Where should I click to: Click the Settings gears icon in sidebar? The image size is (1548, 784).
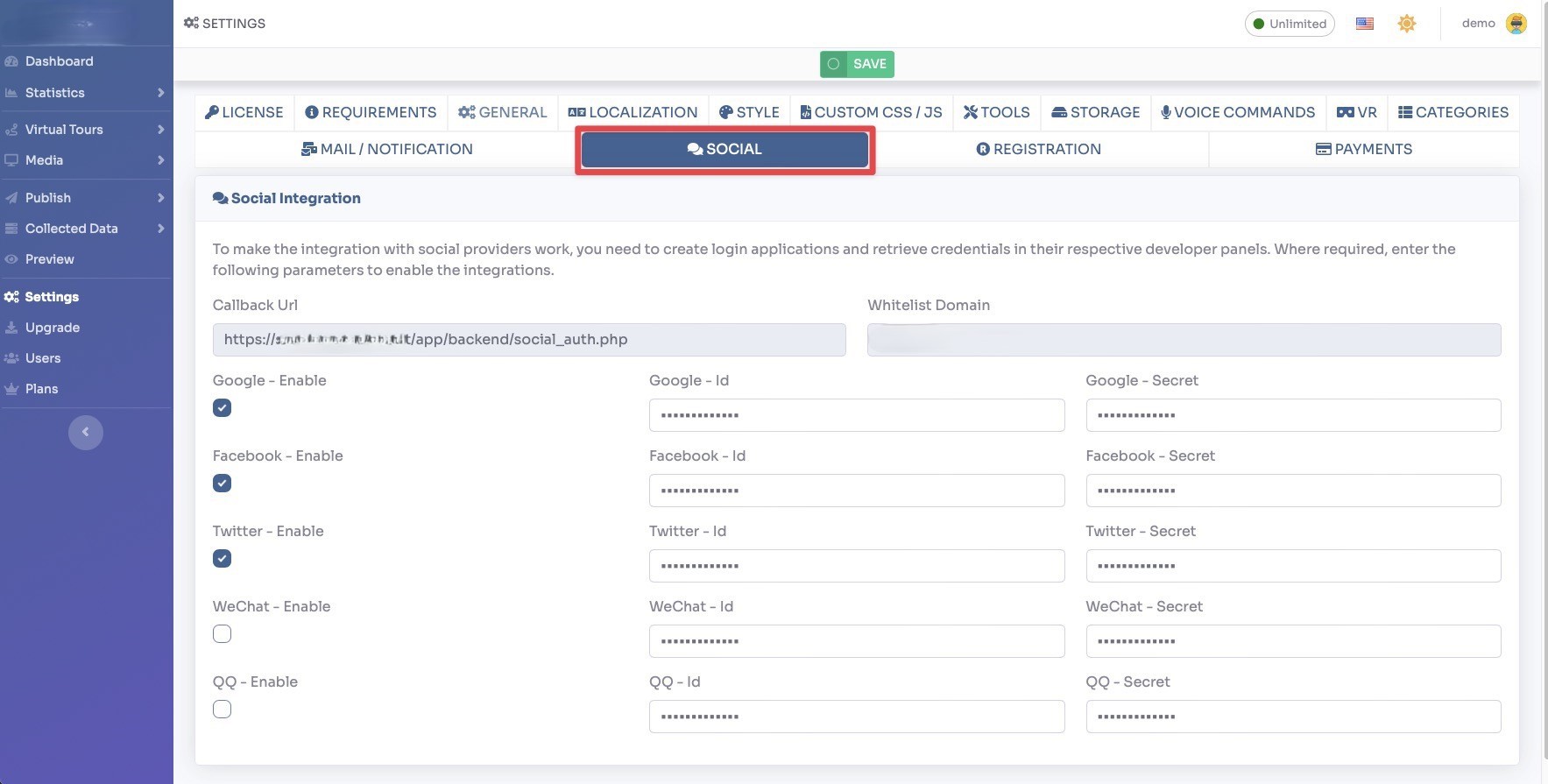pyautogui.click(x=11, y=297)
